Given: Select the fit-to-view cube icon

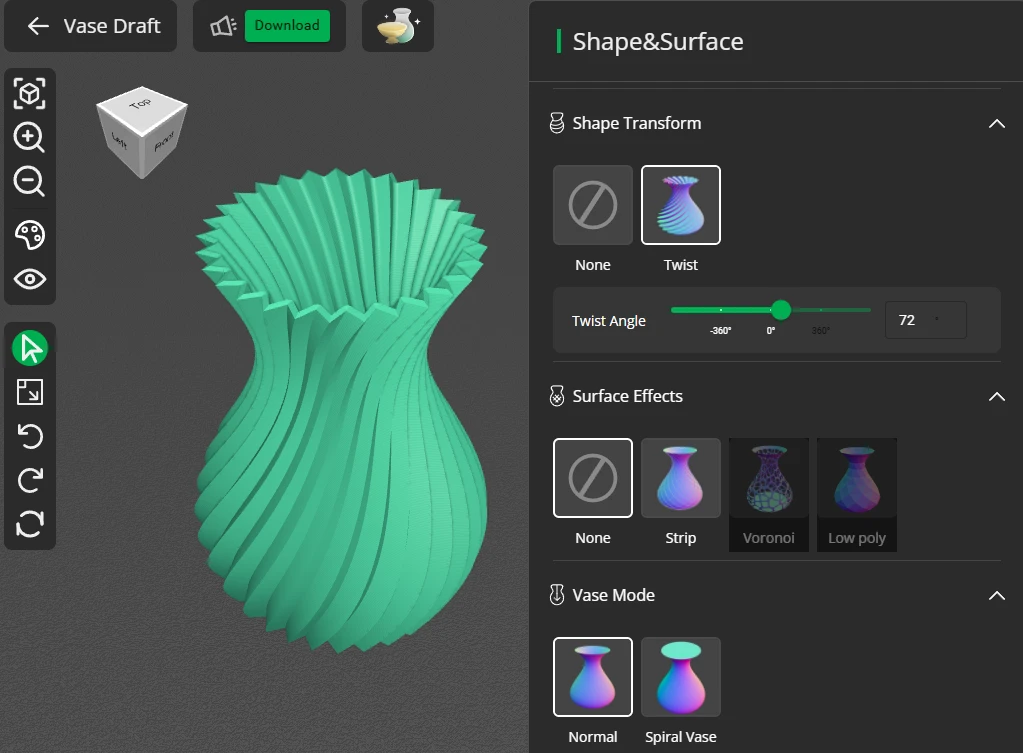Looking at the screenshot, I should (29, 93).
